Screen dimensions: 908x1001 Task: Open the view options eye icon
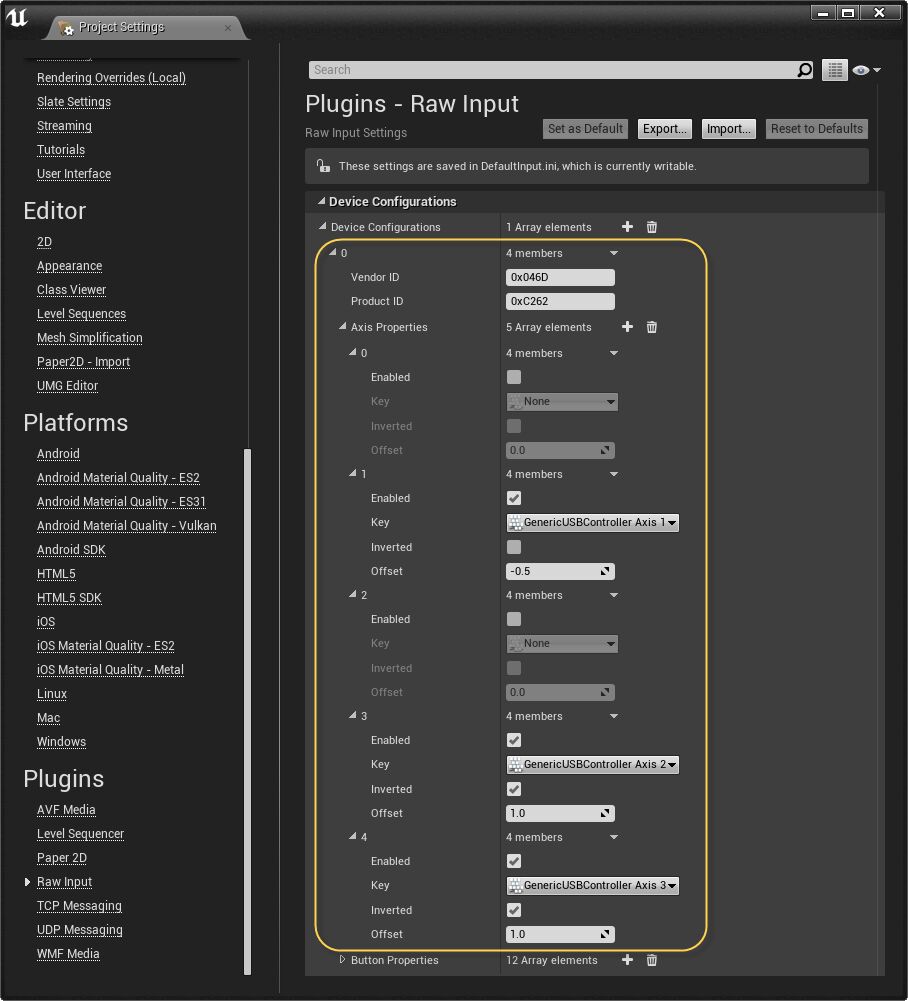(865, 70)
